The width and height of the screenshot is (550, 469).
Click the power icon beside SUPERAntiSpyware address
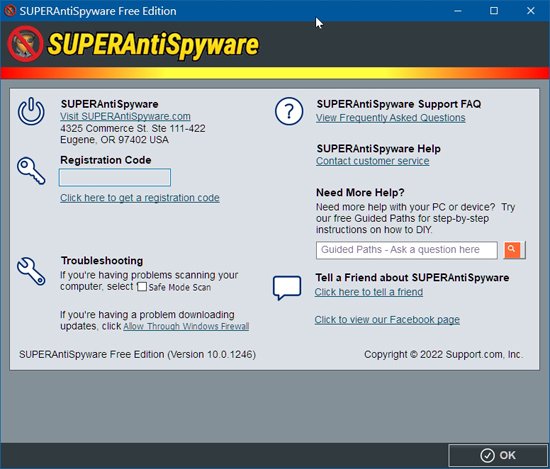coord(31,112)
